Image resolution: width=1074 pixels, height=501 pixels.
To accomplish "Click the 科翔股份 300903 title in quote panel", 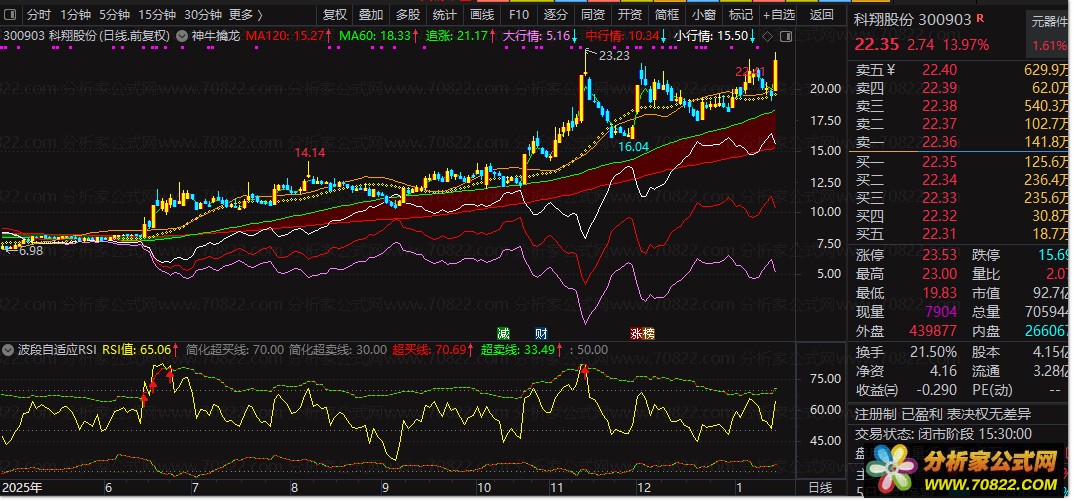I will point(913,20).
